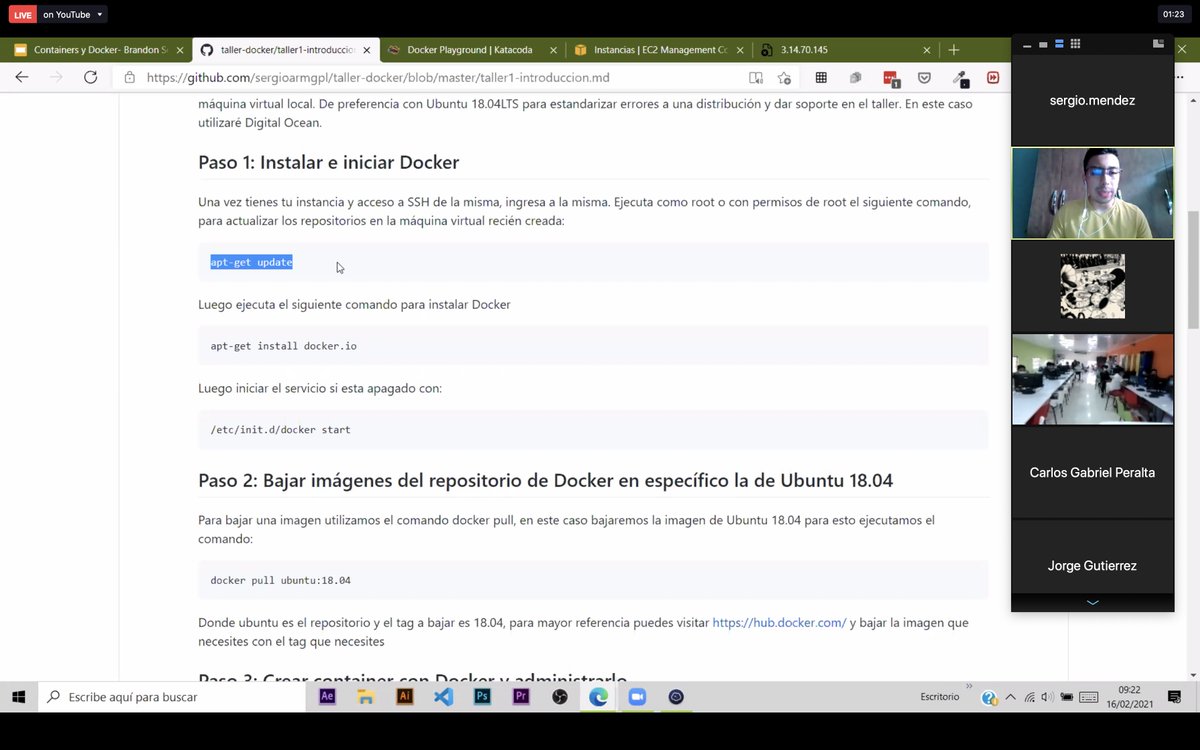
Task: Open the clock showing 09:22 16/02/2021
Action: point(1129,697)
